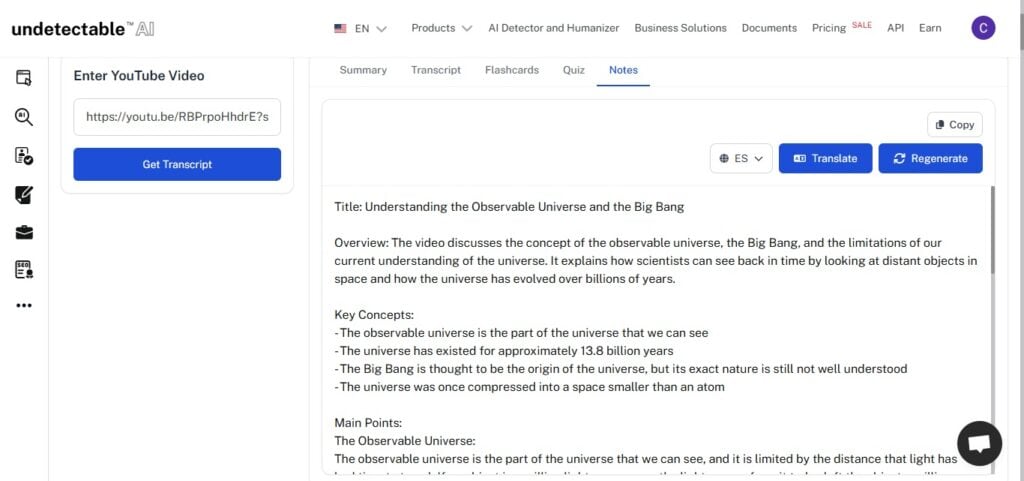Click the Big Bang origin bullet line
Viewport: 1024px width, 481px height.
(620, 369)
